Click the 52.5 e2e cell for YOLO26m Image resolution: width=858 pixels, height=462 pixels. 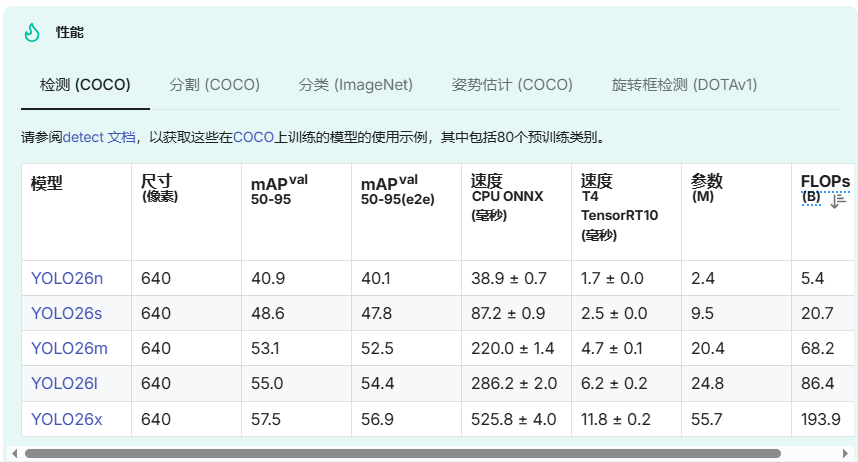(x=407, y=348)
